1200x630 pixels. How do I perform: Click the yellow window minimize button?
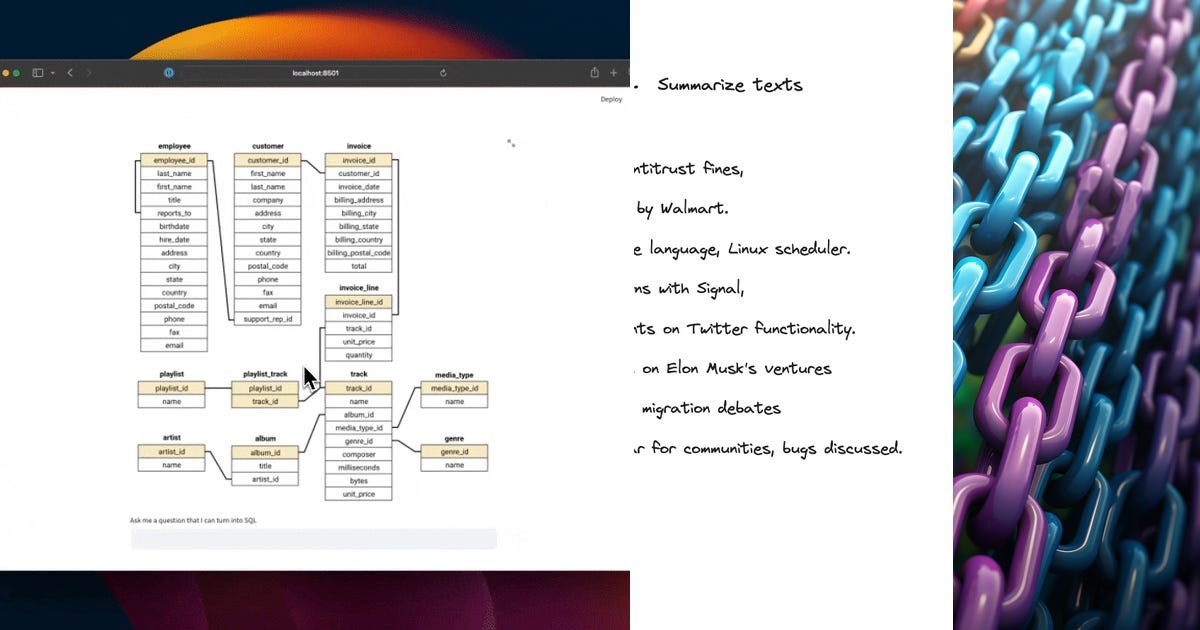pos(6,73)
